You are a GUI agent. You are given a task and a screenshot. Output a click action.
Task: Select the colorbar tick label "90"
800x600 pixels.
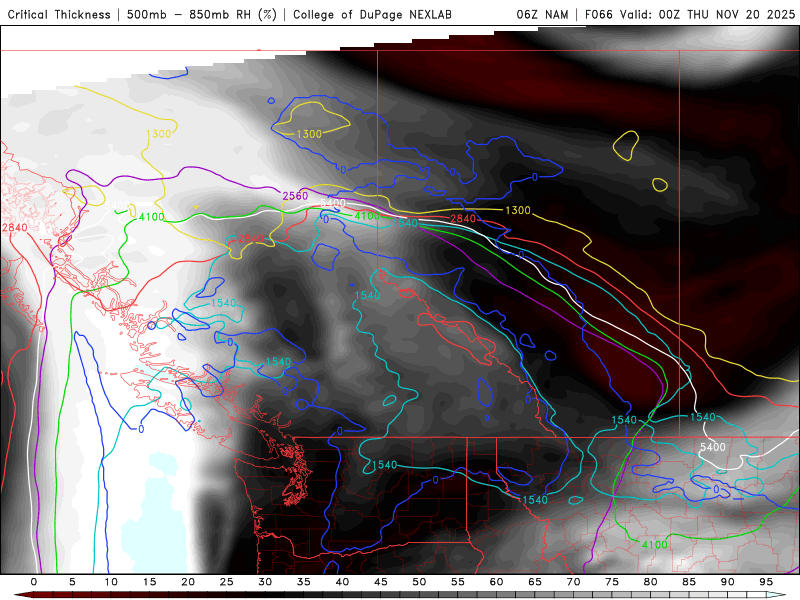click(728, 582)
